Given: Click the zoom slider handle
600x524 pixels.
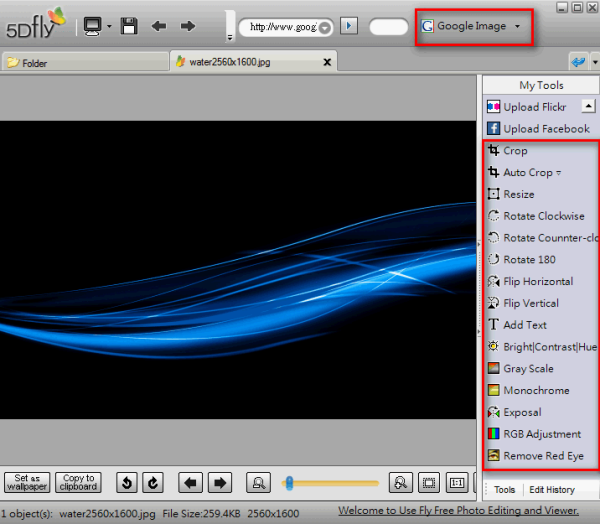Looking at the screenshot, I should coord(289,483).
